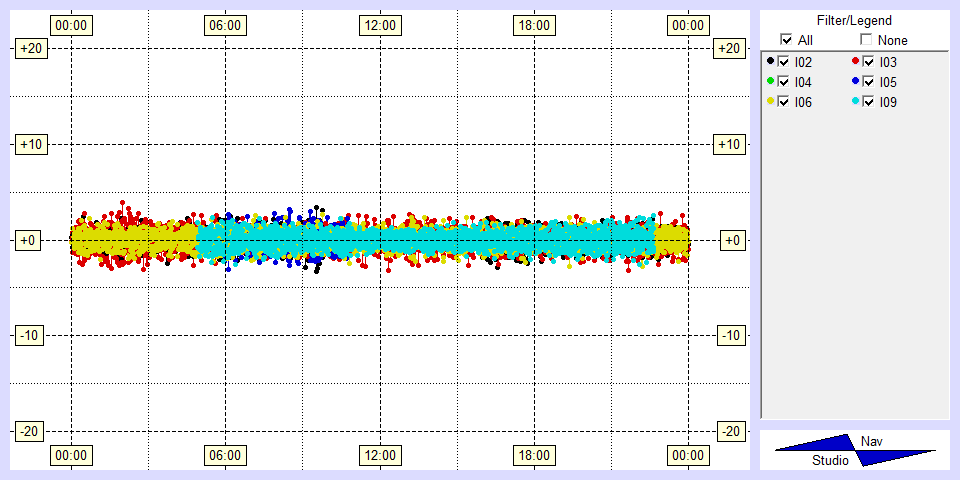
Task: Select the -10 label on the right axis
Action: pos(732,335)
